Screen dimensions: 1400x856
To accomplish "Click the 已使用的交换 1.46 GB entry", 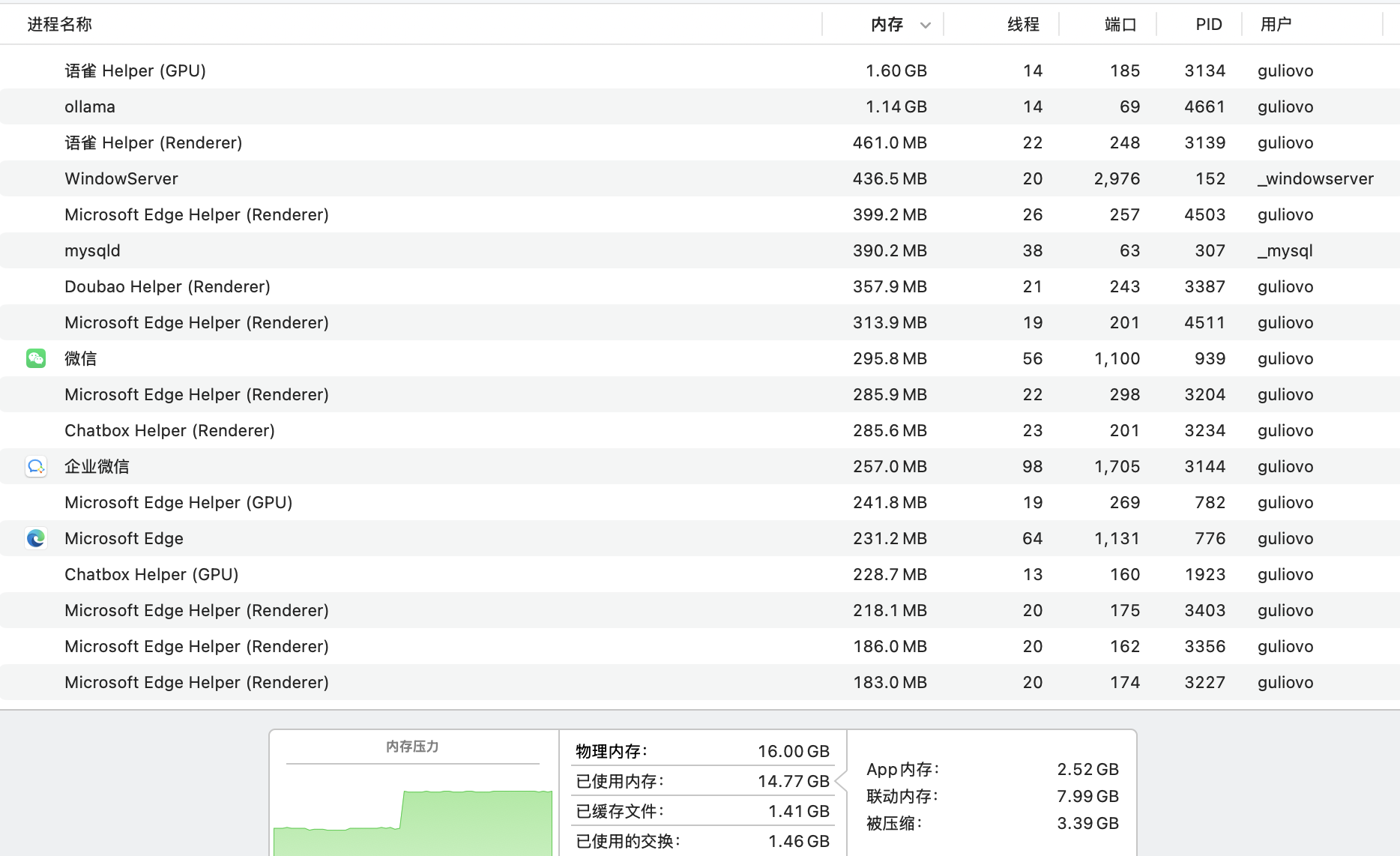I will [702, 841].
